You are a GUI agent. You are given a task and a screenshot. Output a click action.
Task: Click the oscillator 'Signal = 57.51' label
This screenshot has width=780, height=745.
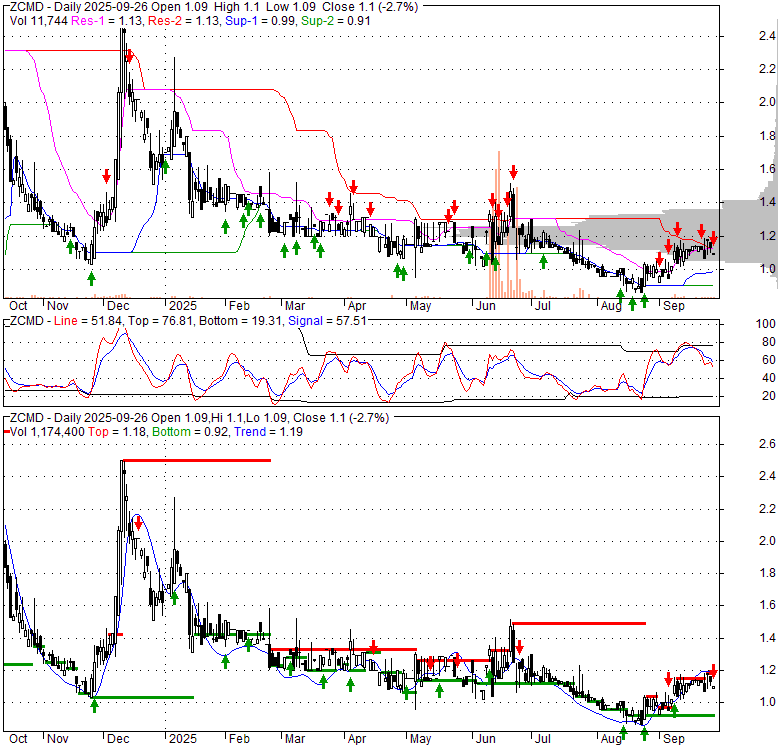(327, 321)
